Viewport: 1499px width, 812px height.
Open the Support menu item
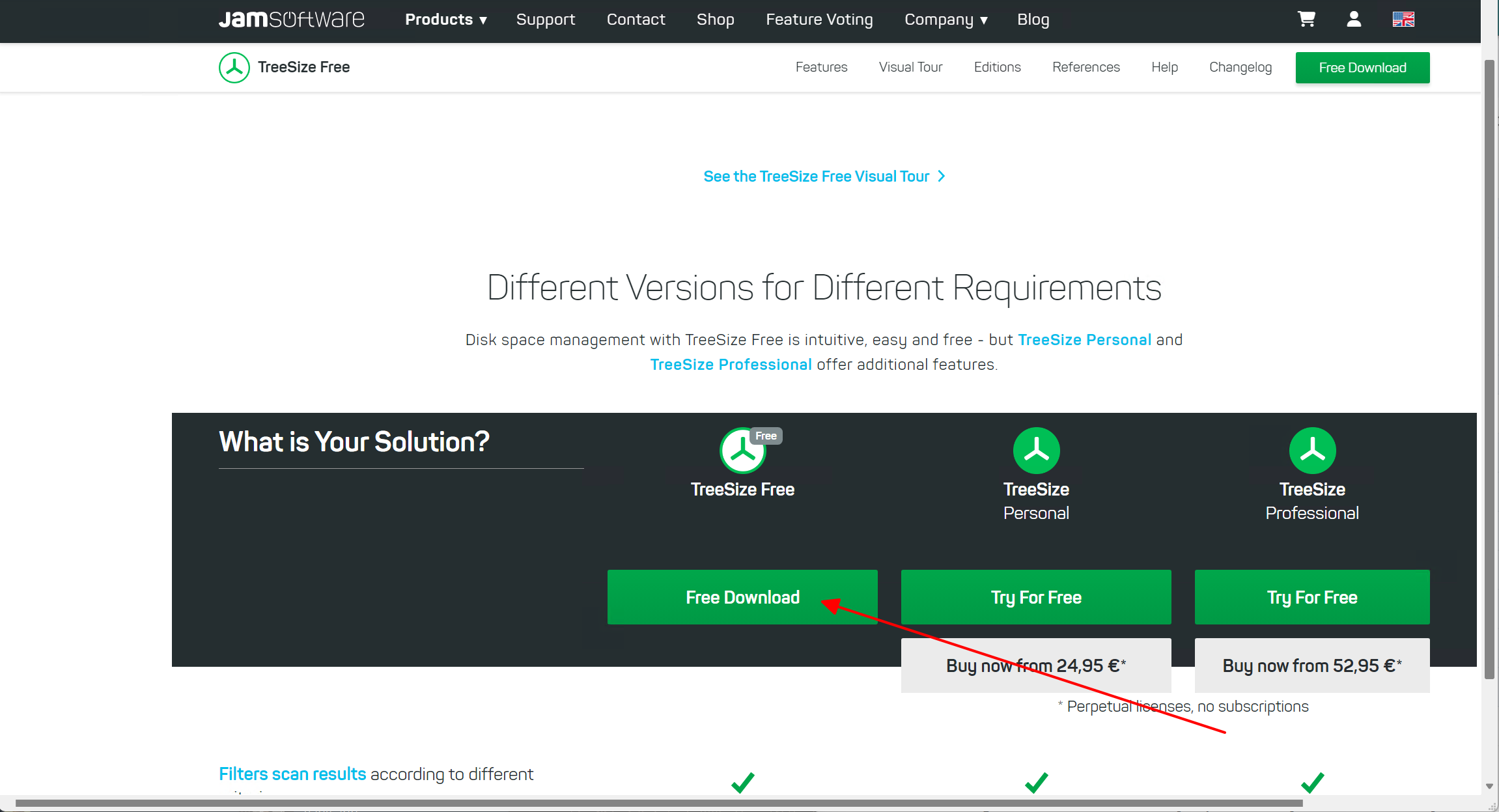546,20
